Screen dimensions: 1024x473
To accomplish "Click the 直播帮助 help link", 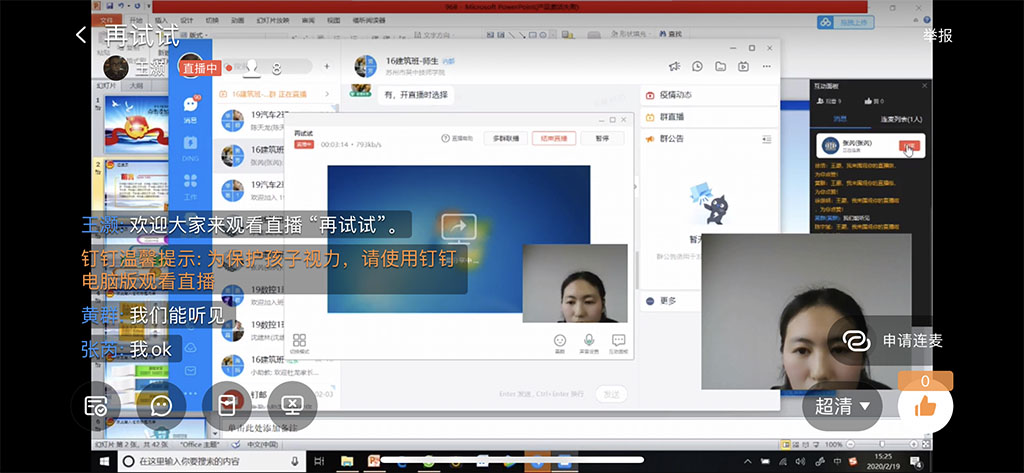I will click(457, 139).
